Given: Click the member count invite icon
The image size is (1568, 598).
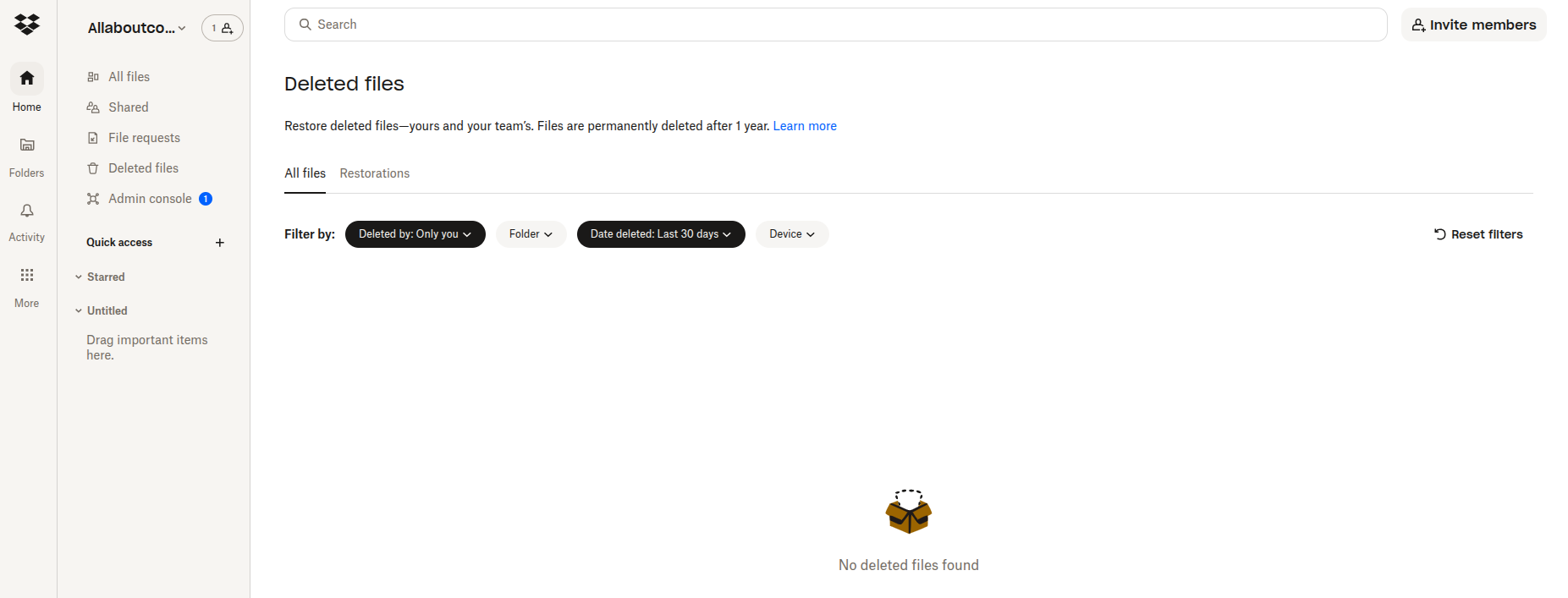Looking at the screenshot, I should [x=222, y=27].
